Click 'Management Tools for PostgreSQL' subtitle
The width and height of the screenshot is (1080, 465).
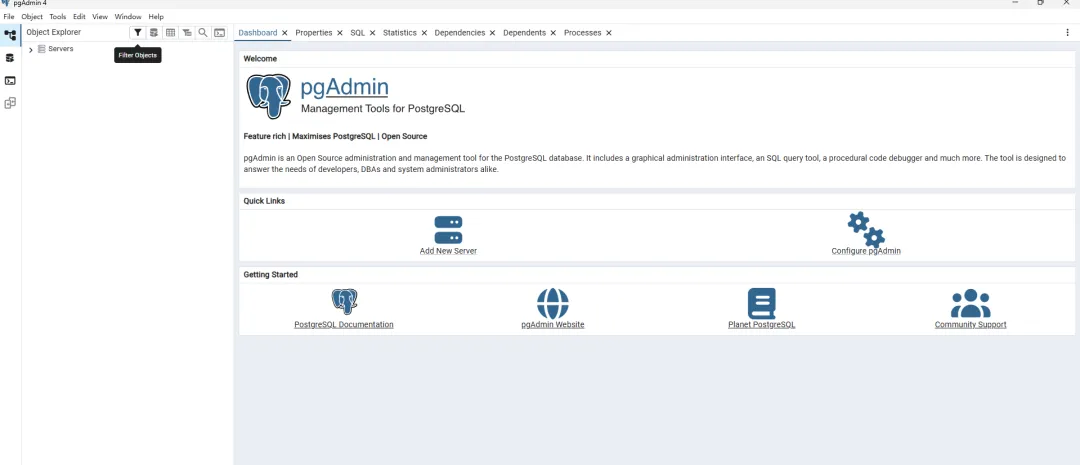click(383, 109)
